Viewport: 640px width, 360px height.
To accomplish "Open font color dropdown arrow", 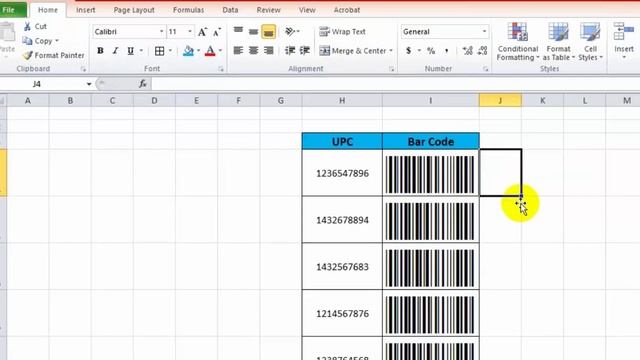I will click(x=220, y=51).
